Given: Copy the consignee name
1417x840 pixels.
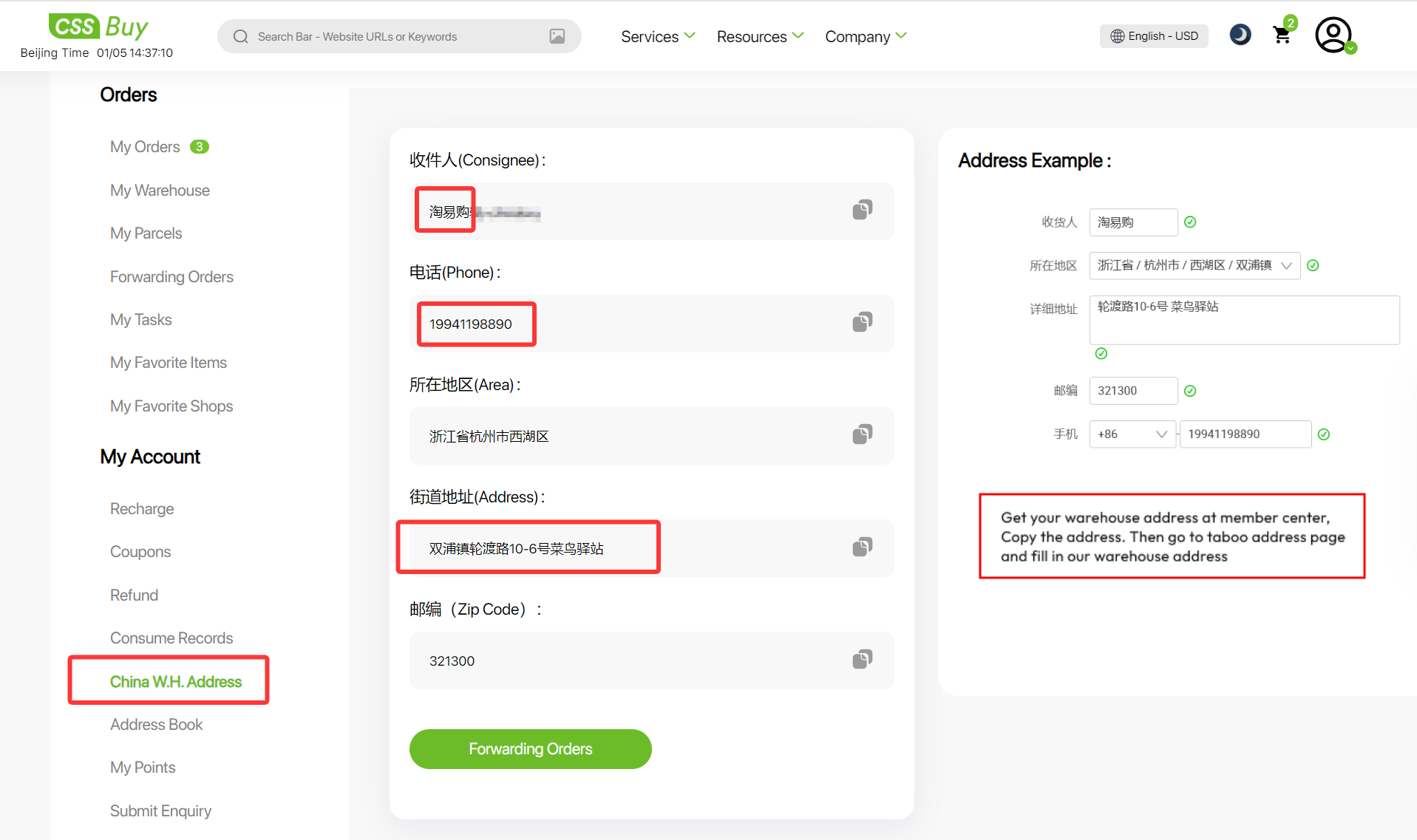Looking at the screenshot, I should click(862, 211).
